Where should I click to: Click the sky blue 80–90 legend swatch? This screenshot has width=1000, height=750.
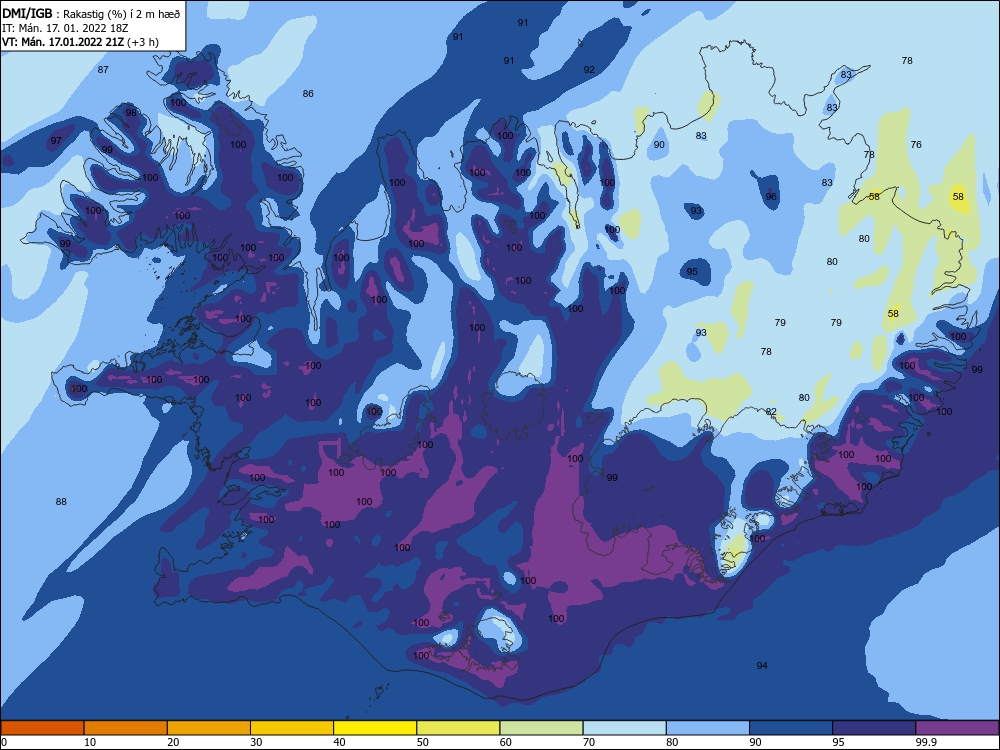point(708,728)
